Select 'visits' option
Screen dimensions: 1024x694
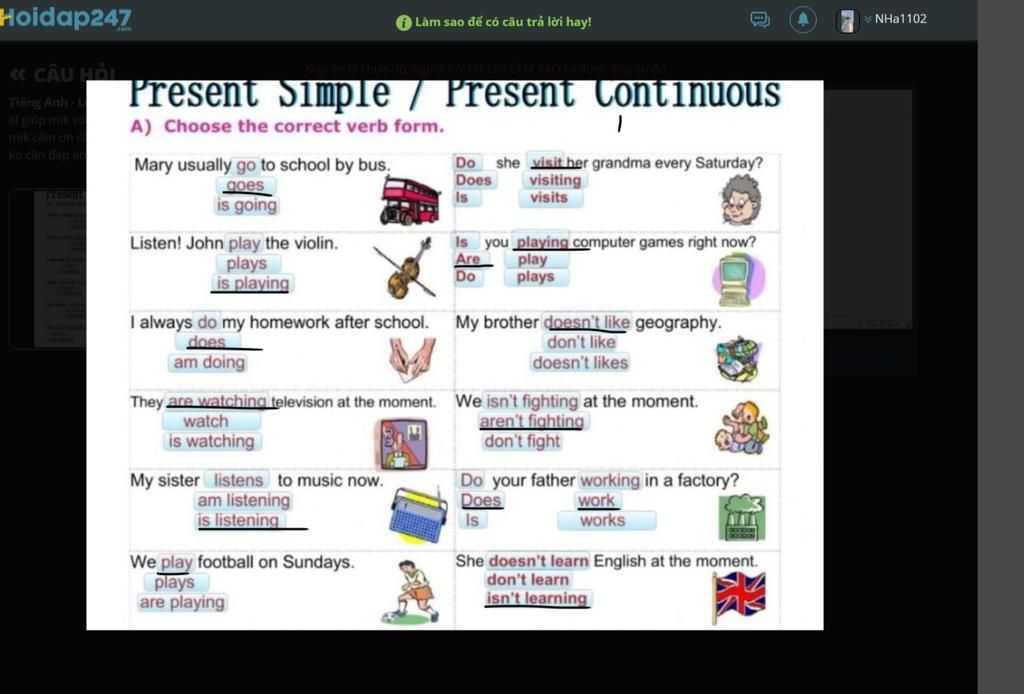549,198
